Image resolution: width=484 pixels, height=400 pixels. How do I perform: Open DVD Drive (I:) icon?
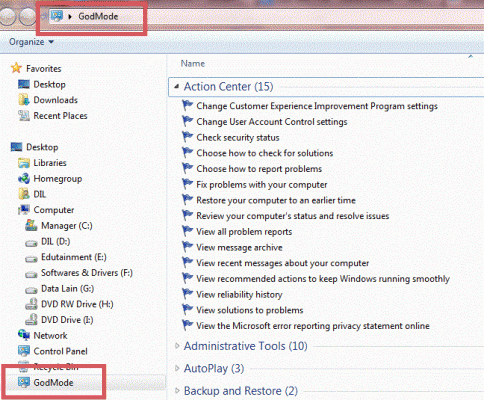[31, 319]
